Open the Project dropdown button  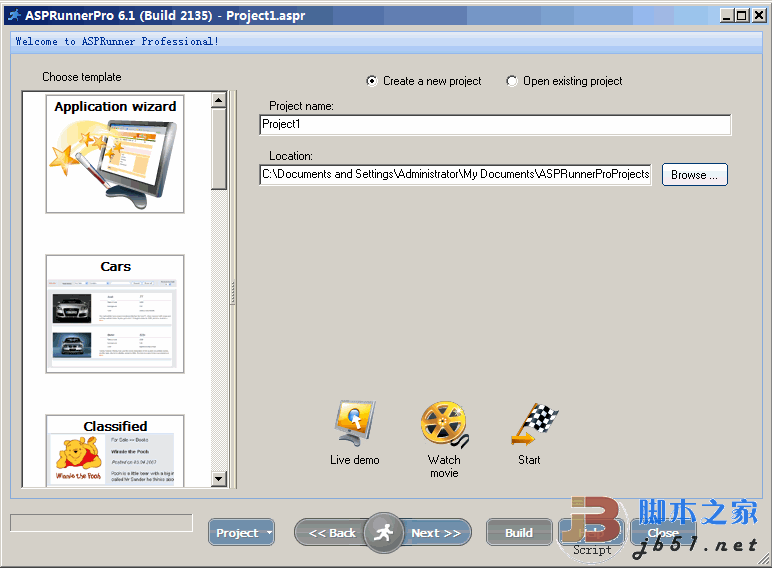coord(241,533)
